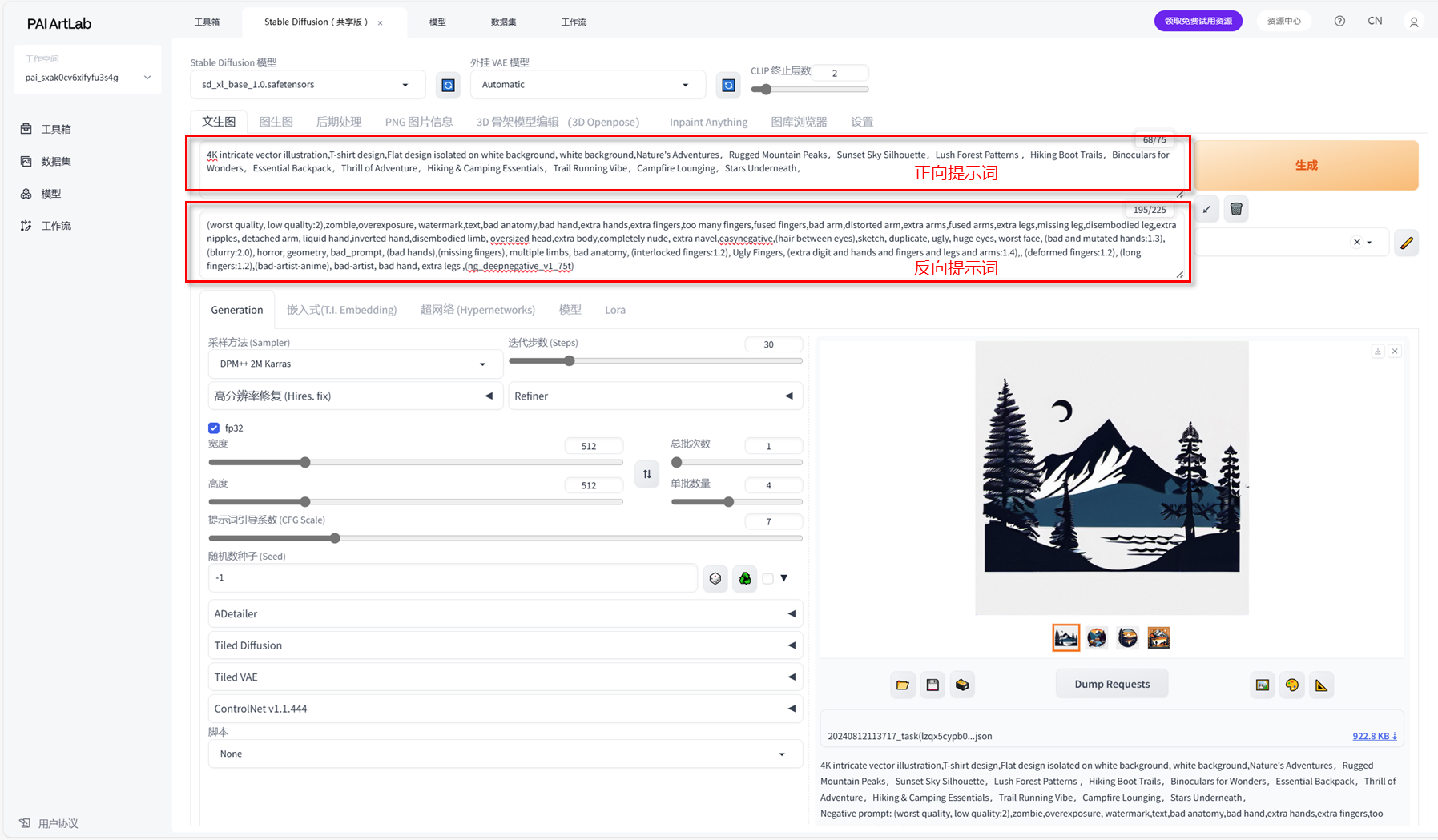Refresh the external VAE model list

(728, 85)
